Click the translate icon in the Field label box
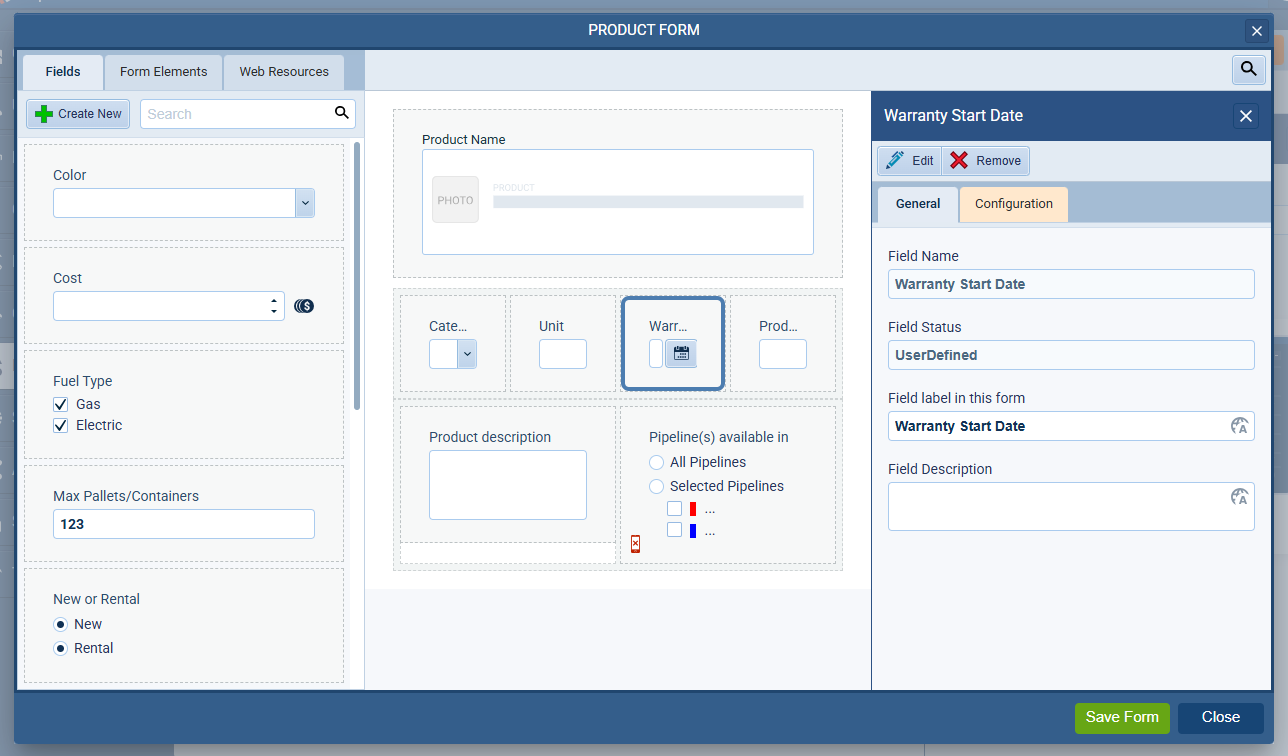1288x756 pixels. [x=1239, y=426]
